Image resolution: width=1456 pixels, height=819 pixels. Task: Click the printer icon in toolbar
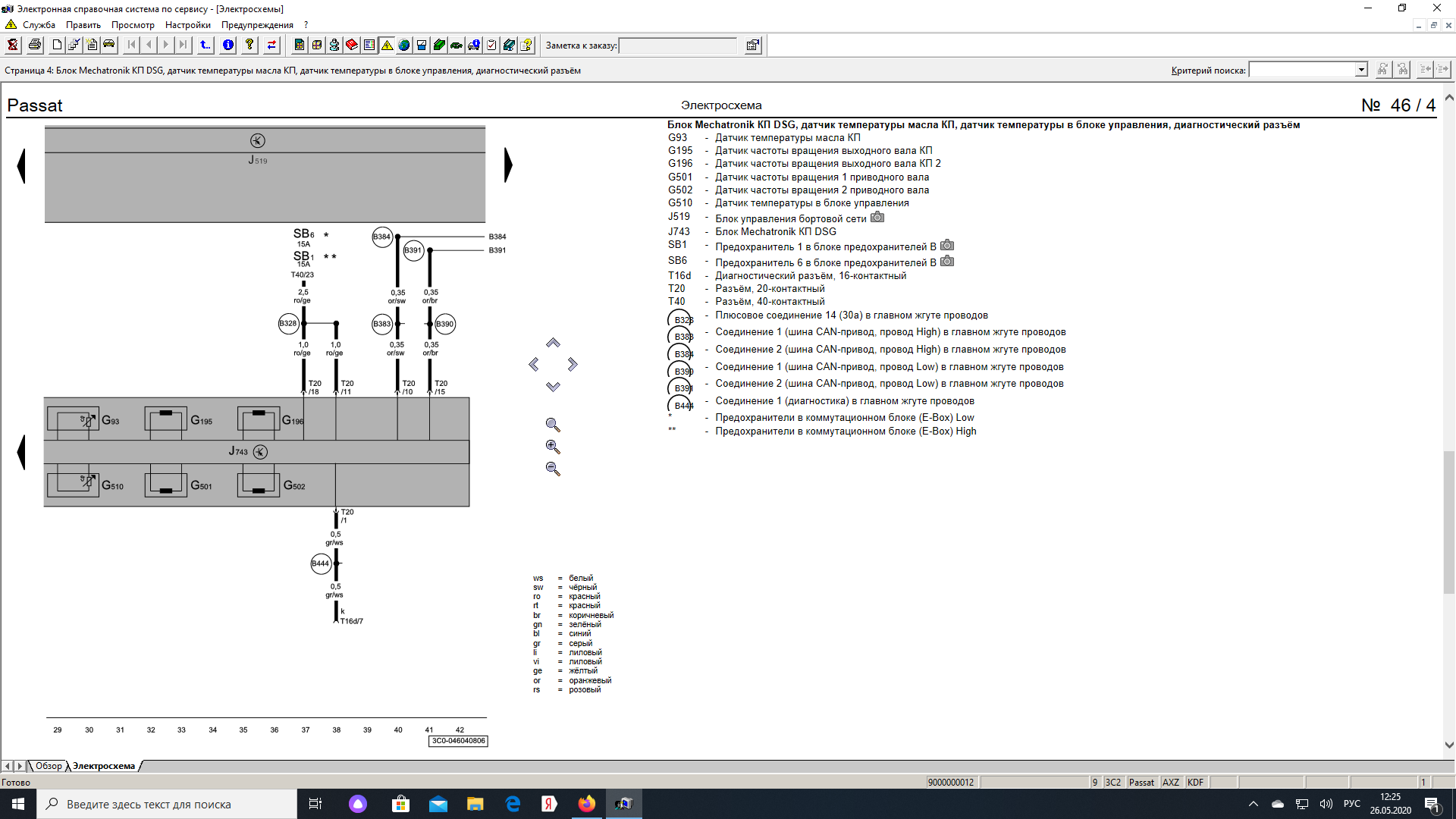pyautogui.click(x=35, y=45)
